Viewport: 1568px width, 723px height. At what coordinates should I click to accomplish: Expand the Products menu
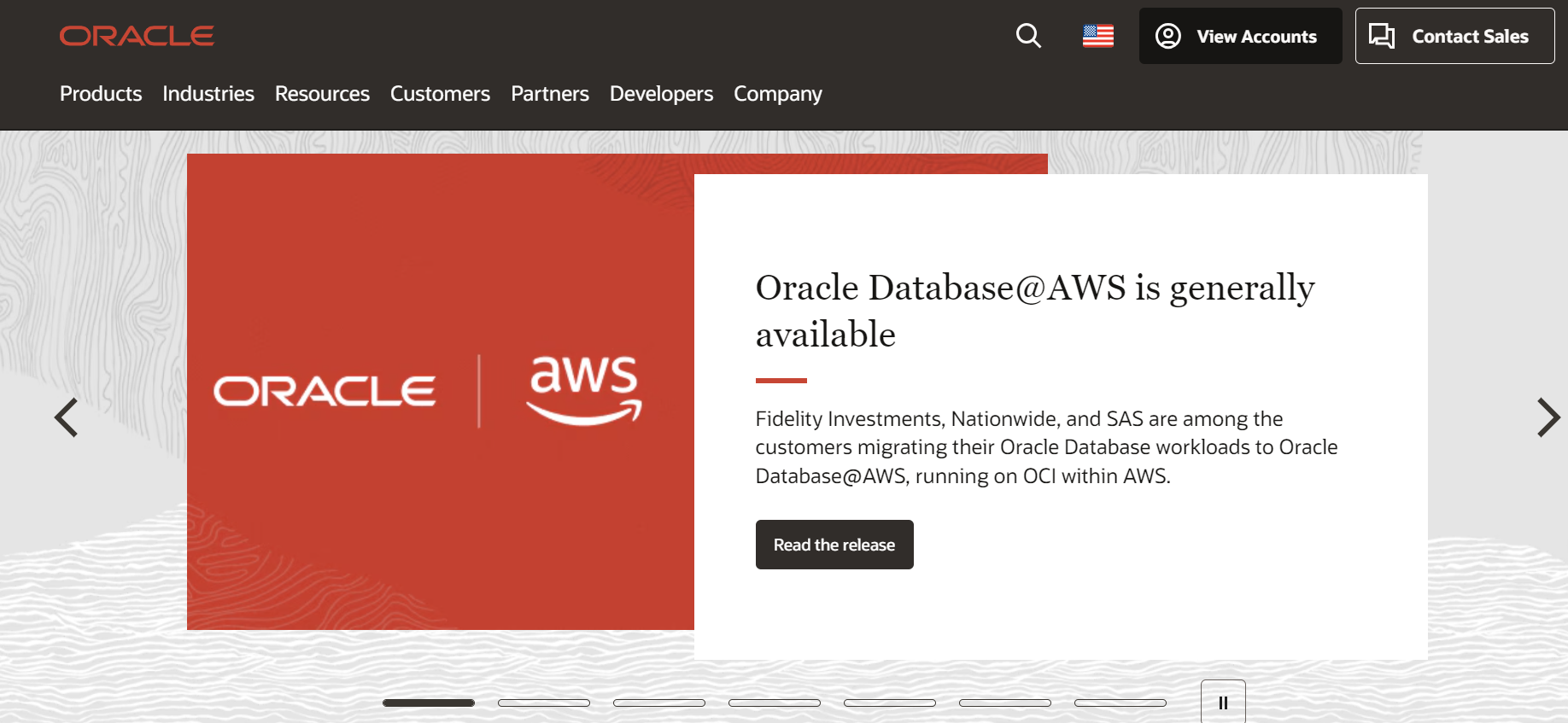[101, 94]
